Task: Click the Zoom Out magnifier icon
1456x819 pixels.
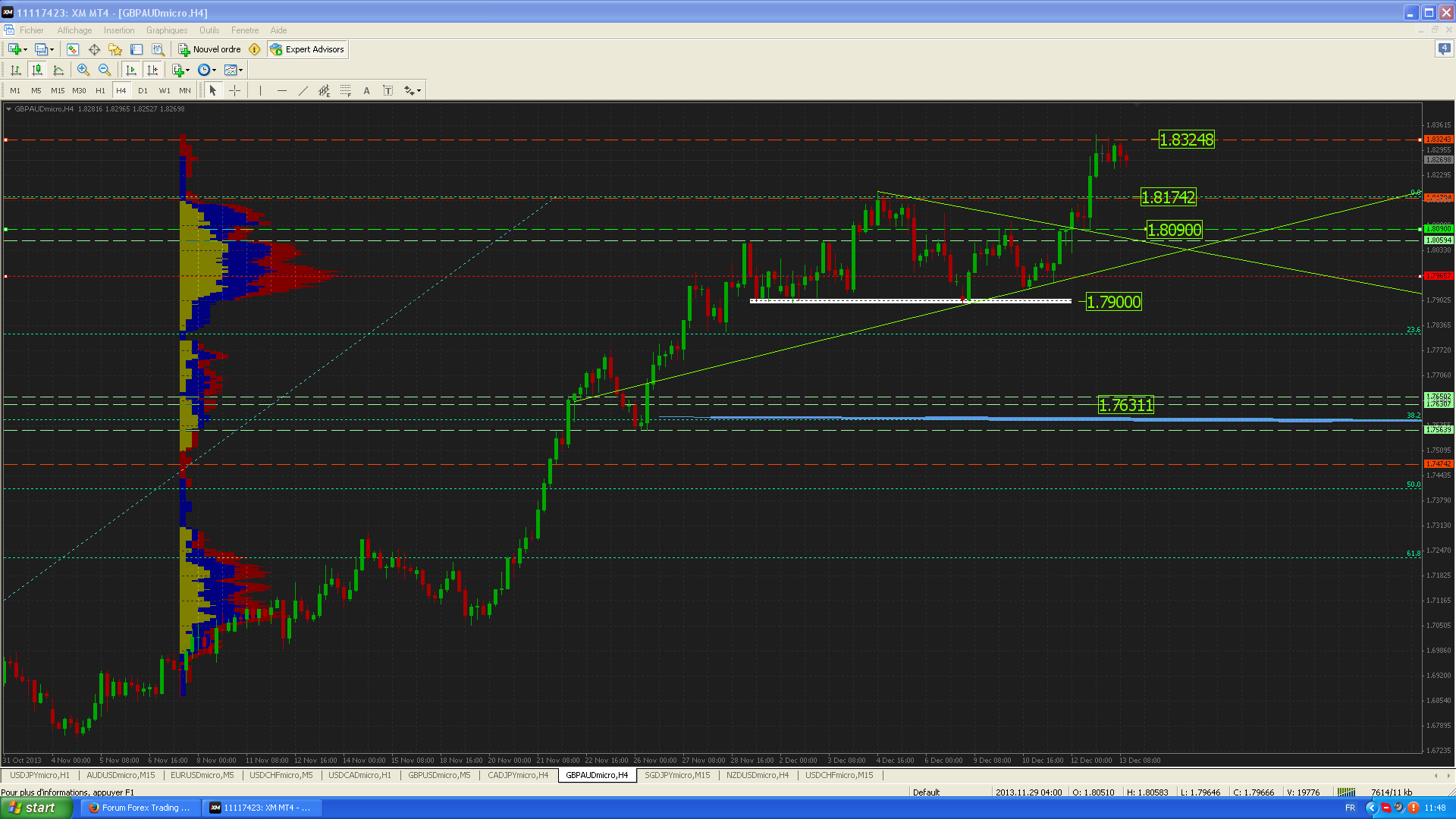Action: pos(105,70)
